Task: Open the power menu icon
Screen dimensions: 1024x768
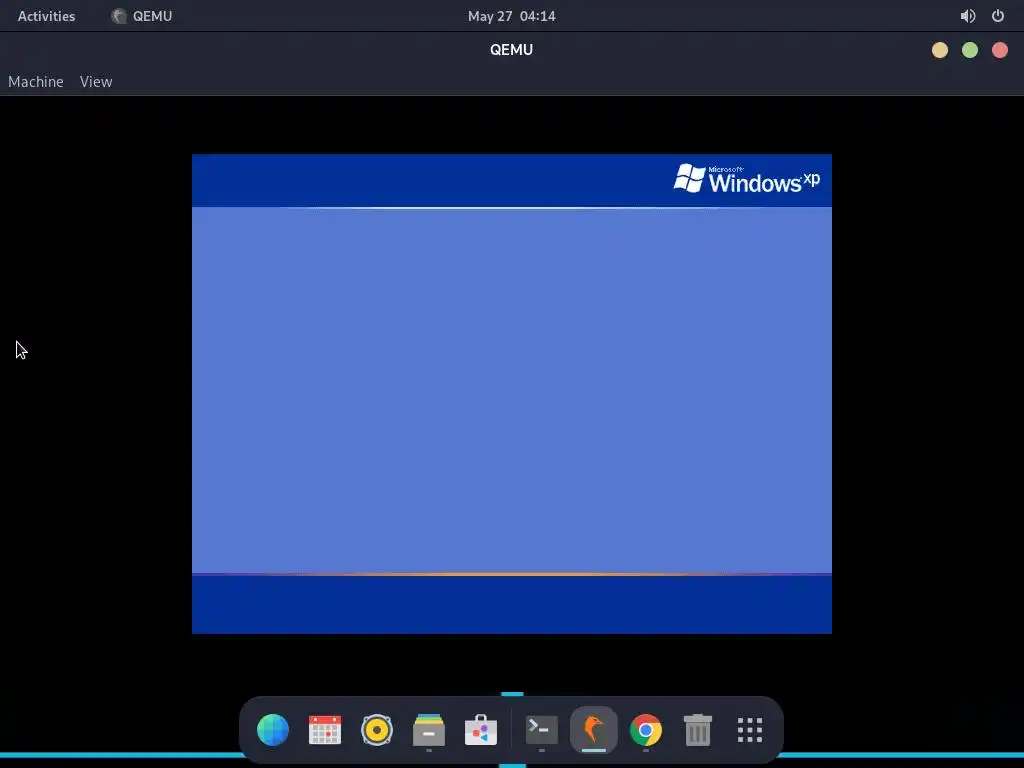Action: (x=998, y=16)
